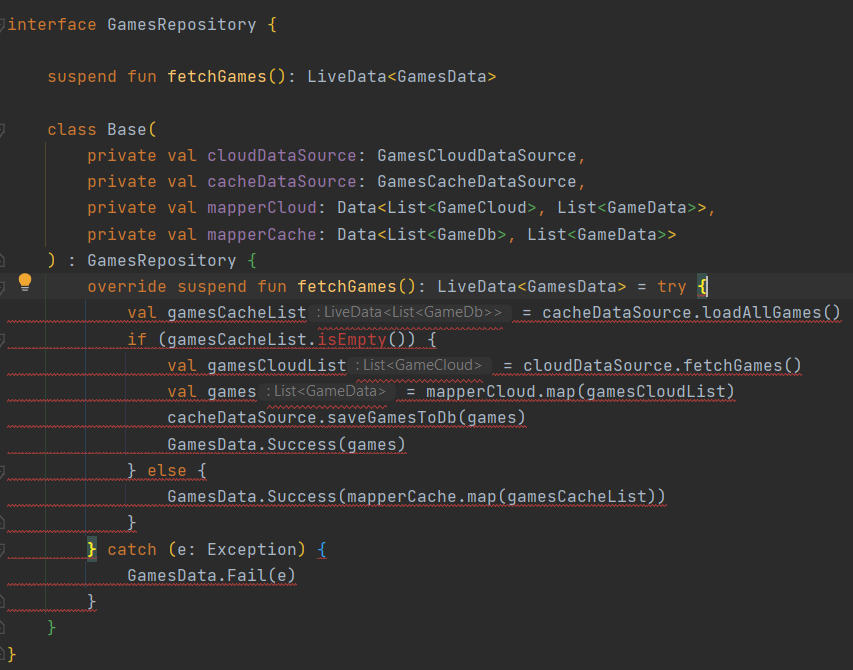The width and height of the screenshot is (853, 670).
Task: Click the yellow lightbulb quick-fix icon
Action: (25, 282)
